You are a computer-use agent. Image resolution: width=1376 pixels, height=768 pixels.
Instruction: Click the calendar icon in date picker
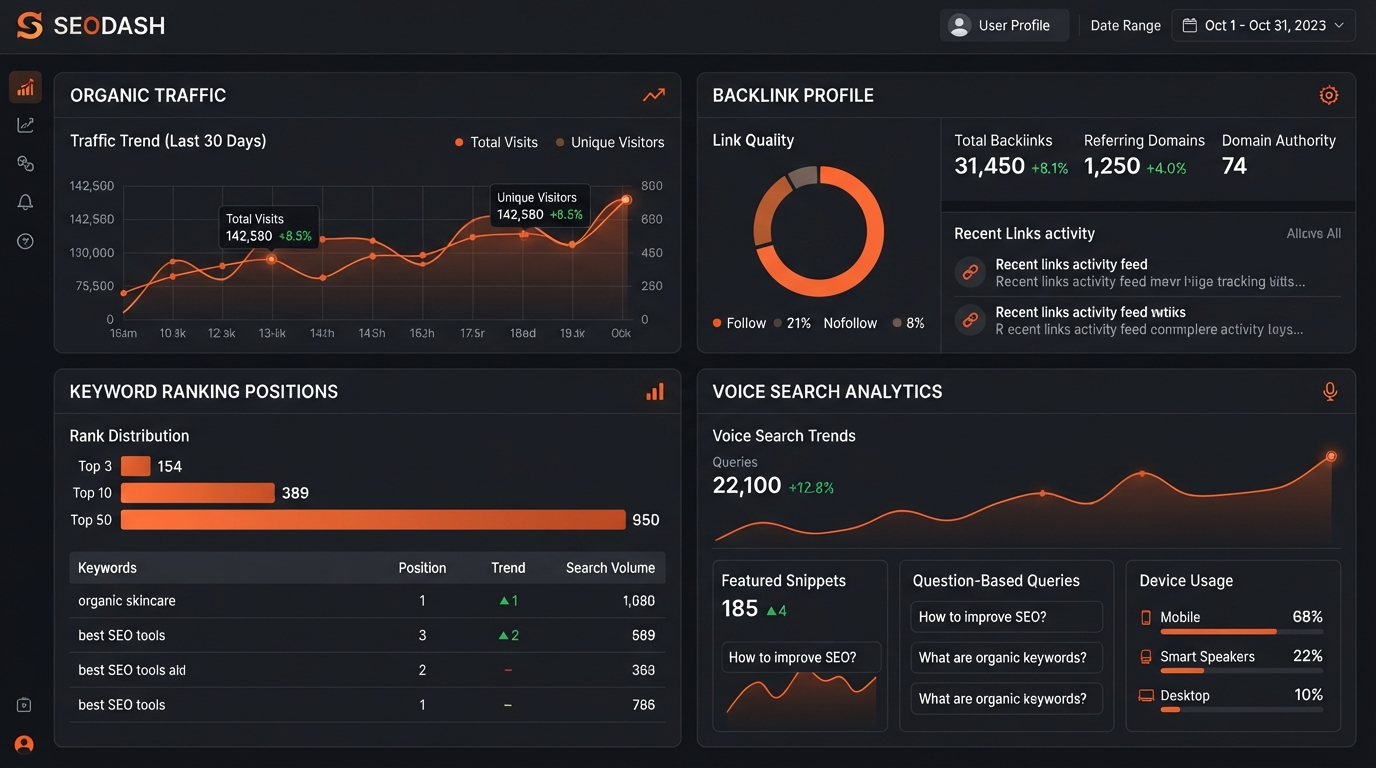(1189, 26)
